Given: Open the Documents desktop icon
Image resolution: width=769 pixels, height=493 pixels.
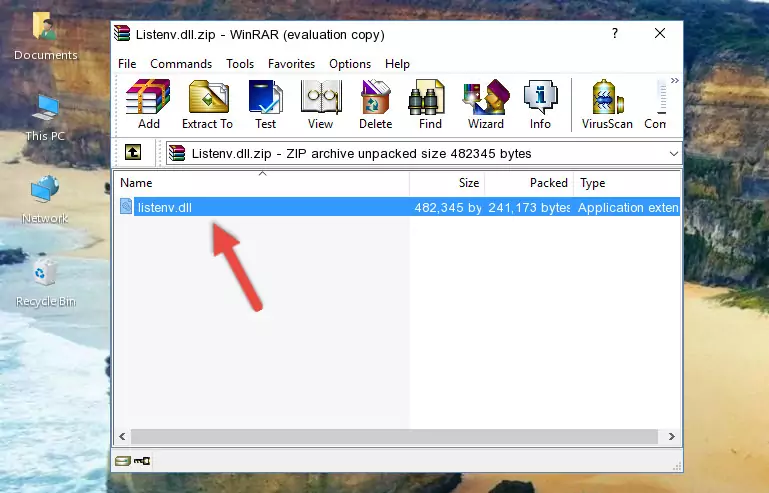Looking at the screenshot, I should pos(45,36).
